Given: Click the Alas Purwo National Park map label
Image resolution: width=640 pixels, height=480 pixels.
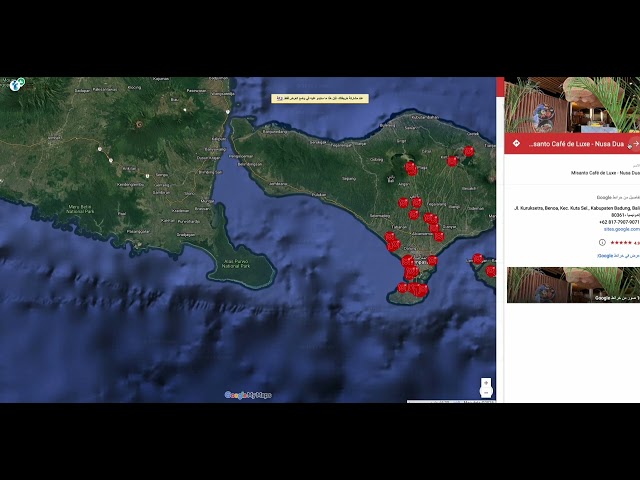Looking at the screenshot, I should tap(236, 263).
